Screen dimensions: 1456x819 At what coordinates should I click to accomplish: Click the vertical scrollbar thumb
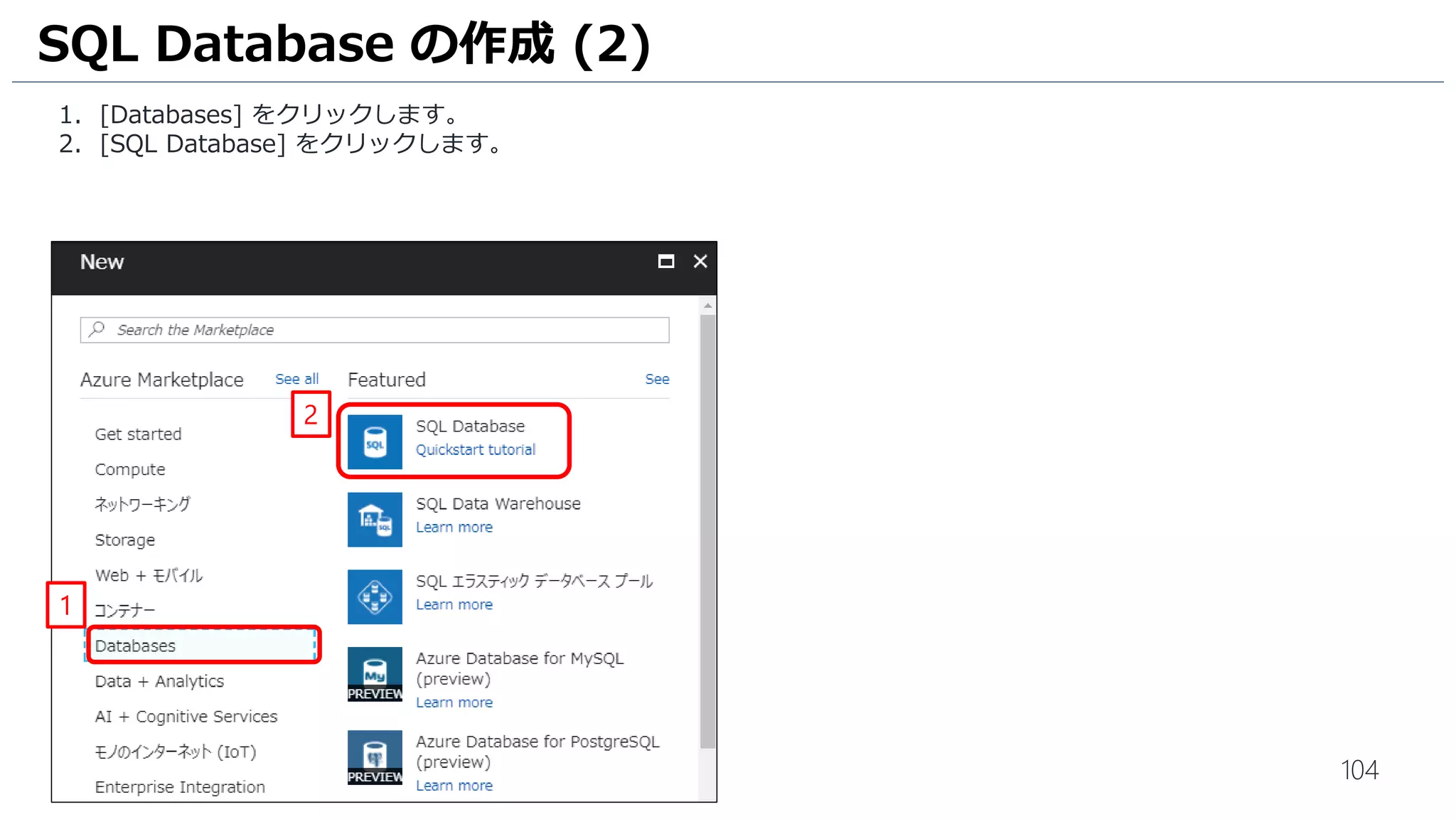click(707, 531)
